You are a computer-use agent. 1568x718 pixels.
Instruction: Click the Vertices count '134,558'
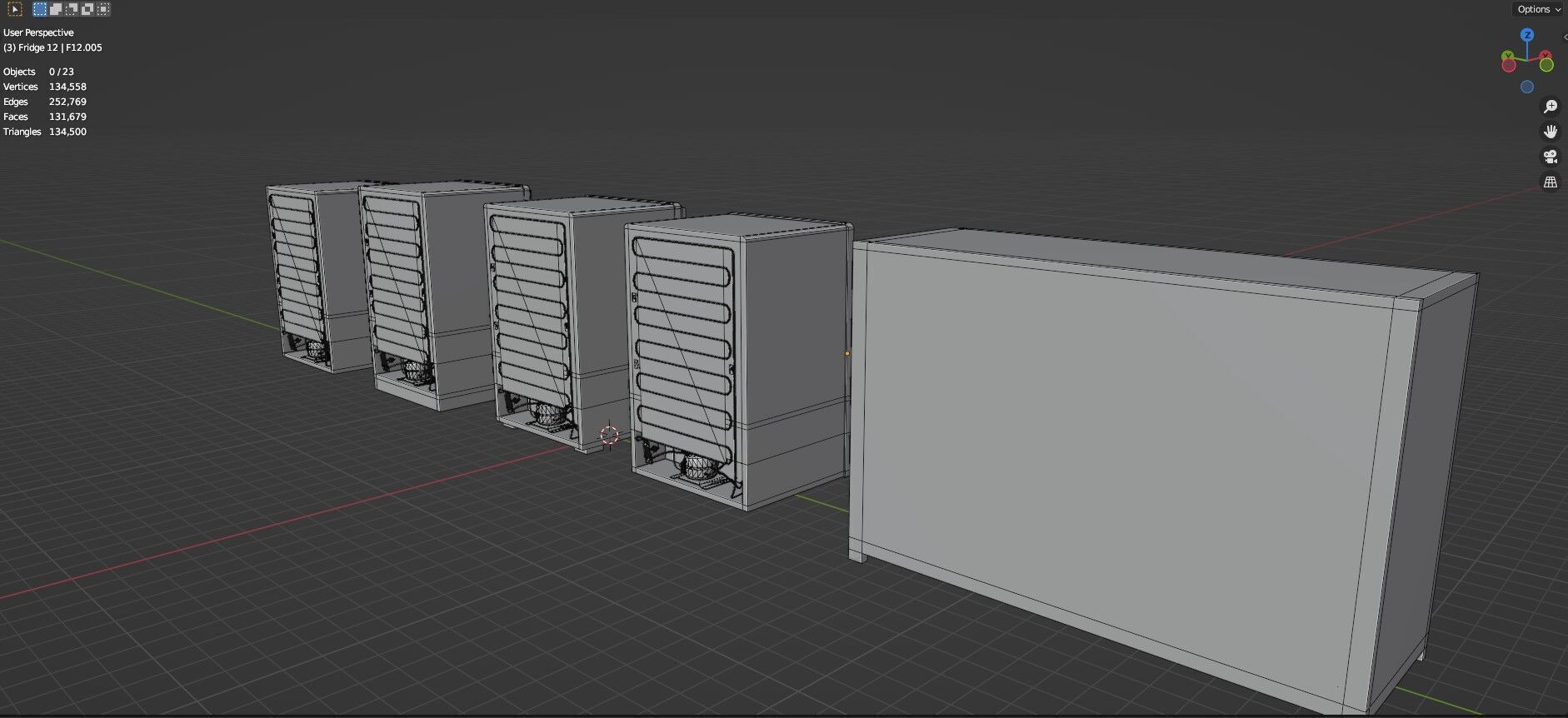[x=67, y=87]
